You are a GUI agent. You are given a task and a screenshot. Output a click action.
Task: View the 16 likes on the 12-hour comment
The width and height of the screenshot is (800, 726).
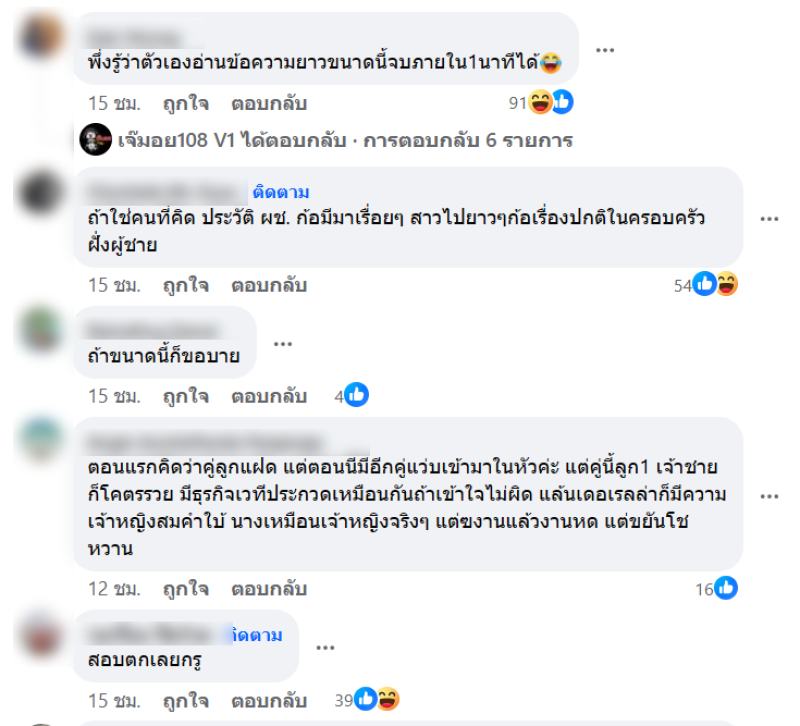pyautogui.click(x=716, y=588)
